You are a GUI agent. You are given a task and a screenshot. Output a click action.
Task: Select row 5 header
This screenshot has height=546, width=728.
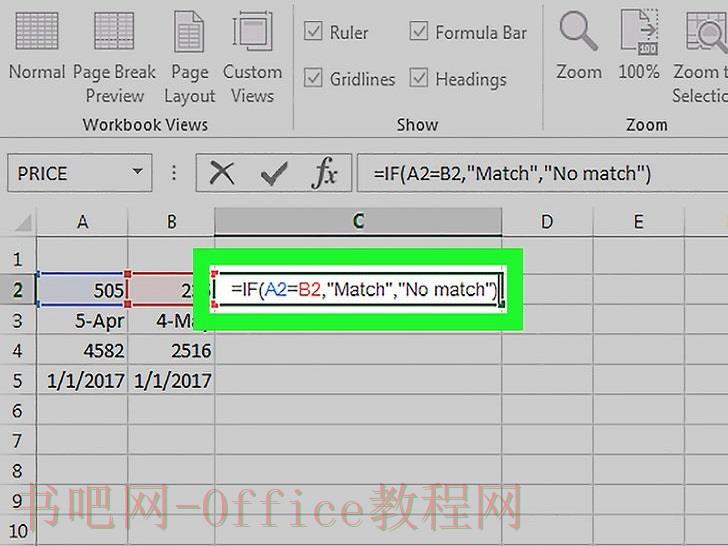point(18,381)
